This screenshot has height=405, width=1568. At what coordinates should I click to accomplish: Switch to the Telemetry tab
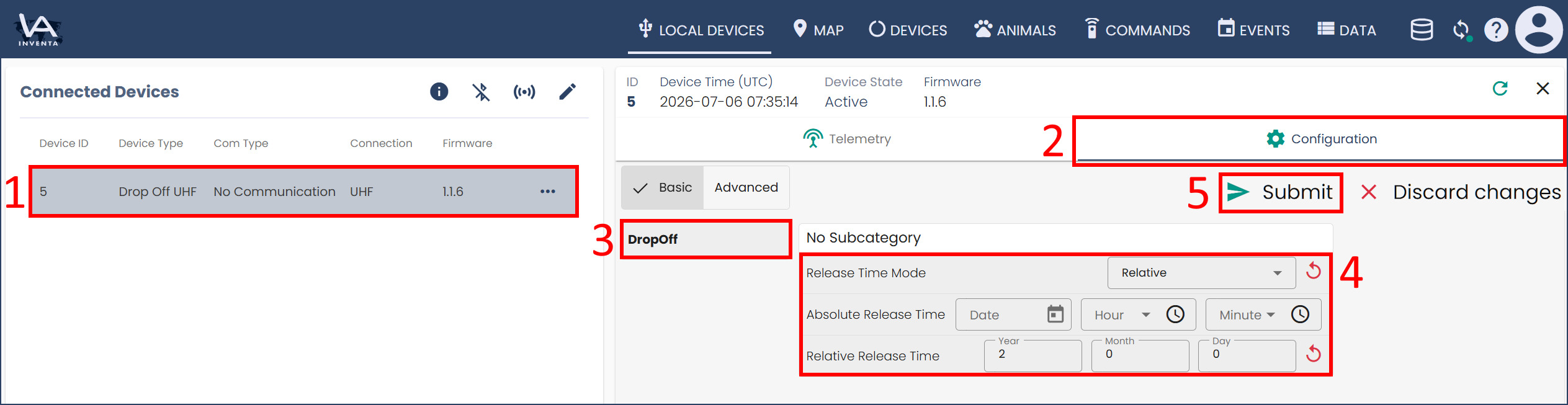coord(846,139)
